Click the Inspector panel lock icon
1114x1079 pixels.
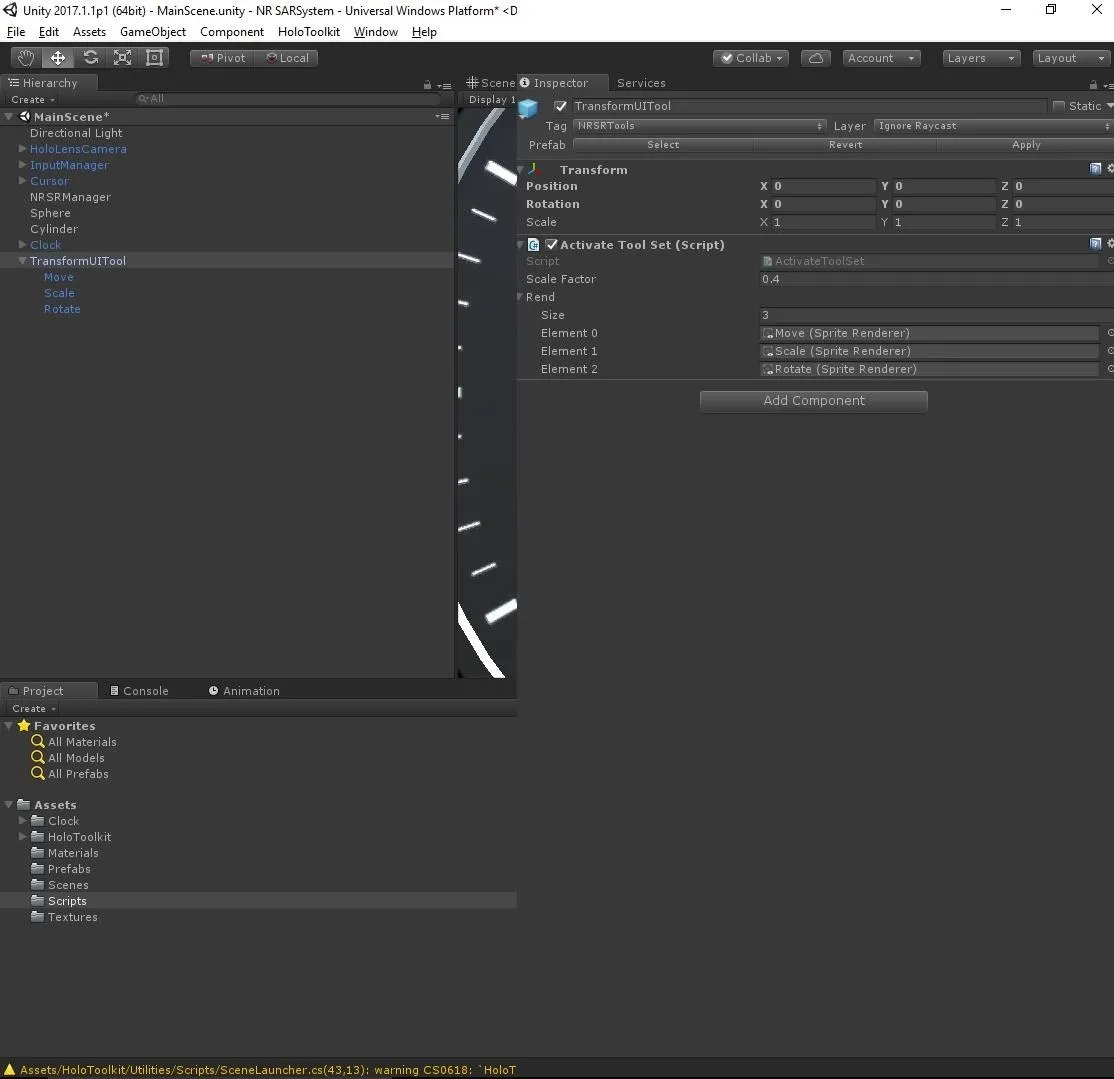(1093, 85)
